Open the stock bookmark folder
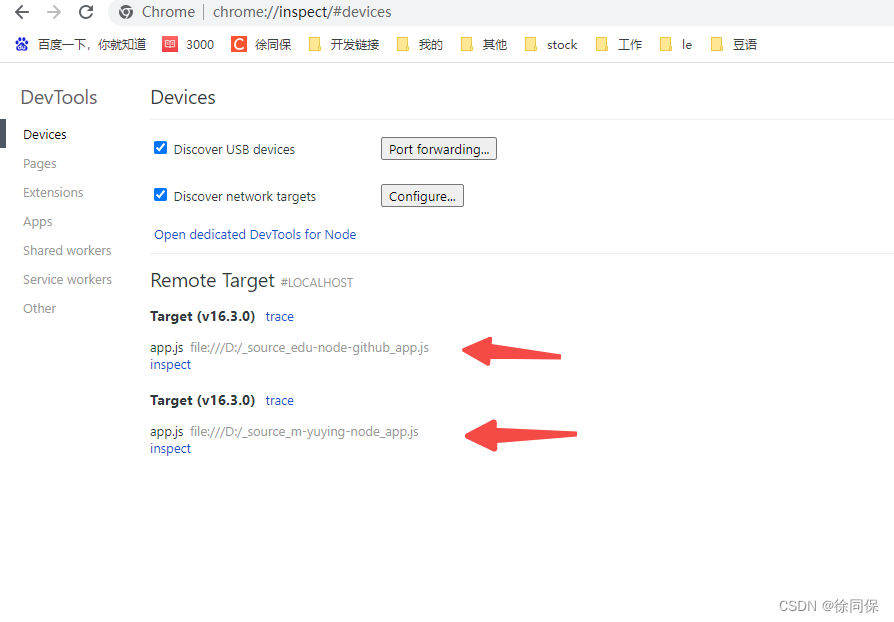This screenshot has width=894, height=622. click(x=551, y=44)
